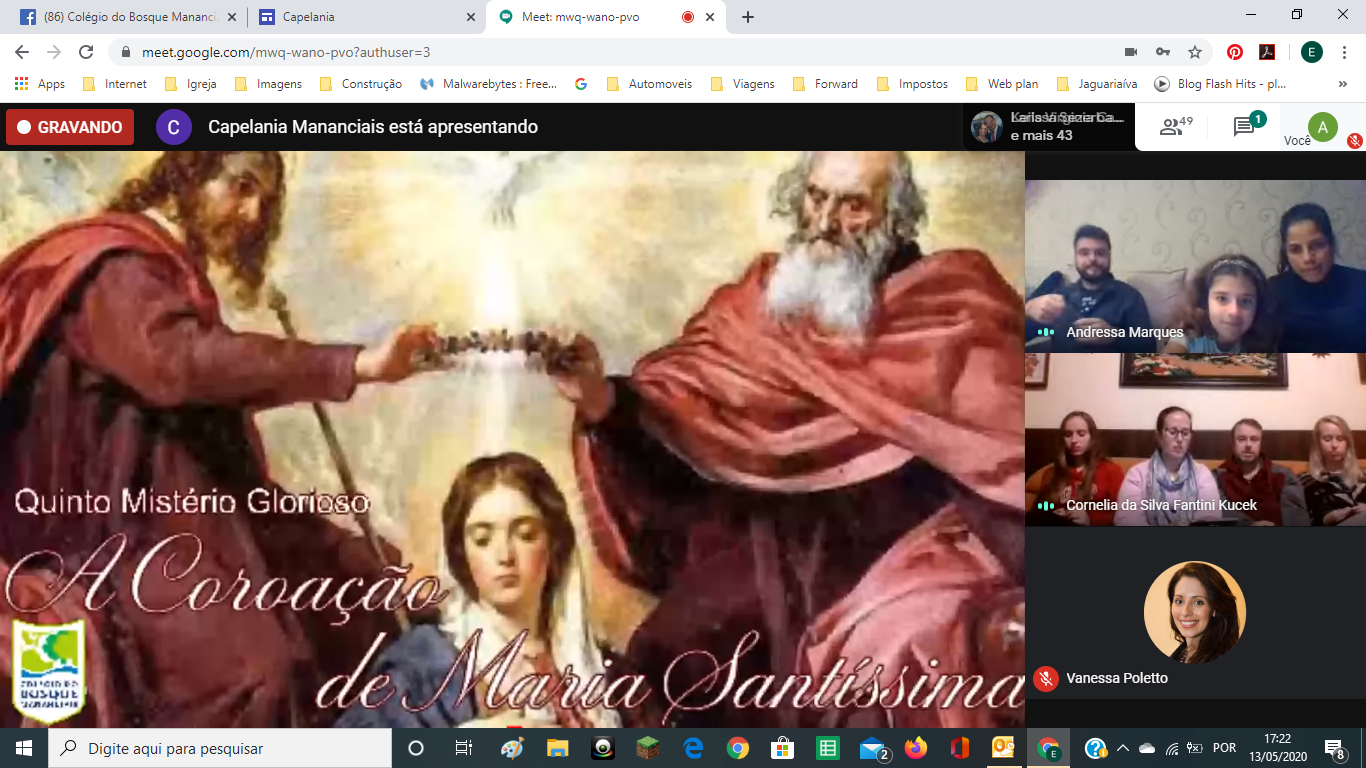This screenshot has width=1366, height=768.
Task: Click the audio indicator beside Andressa Marques
Action: pyautogui.click(x=1046, y=332)
